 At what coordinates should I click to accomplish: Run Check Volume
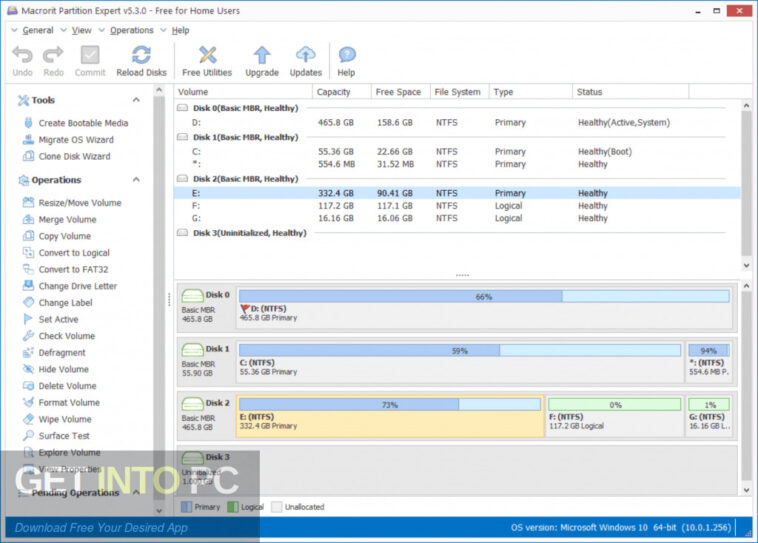tap(59, 336)
